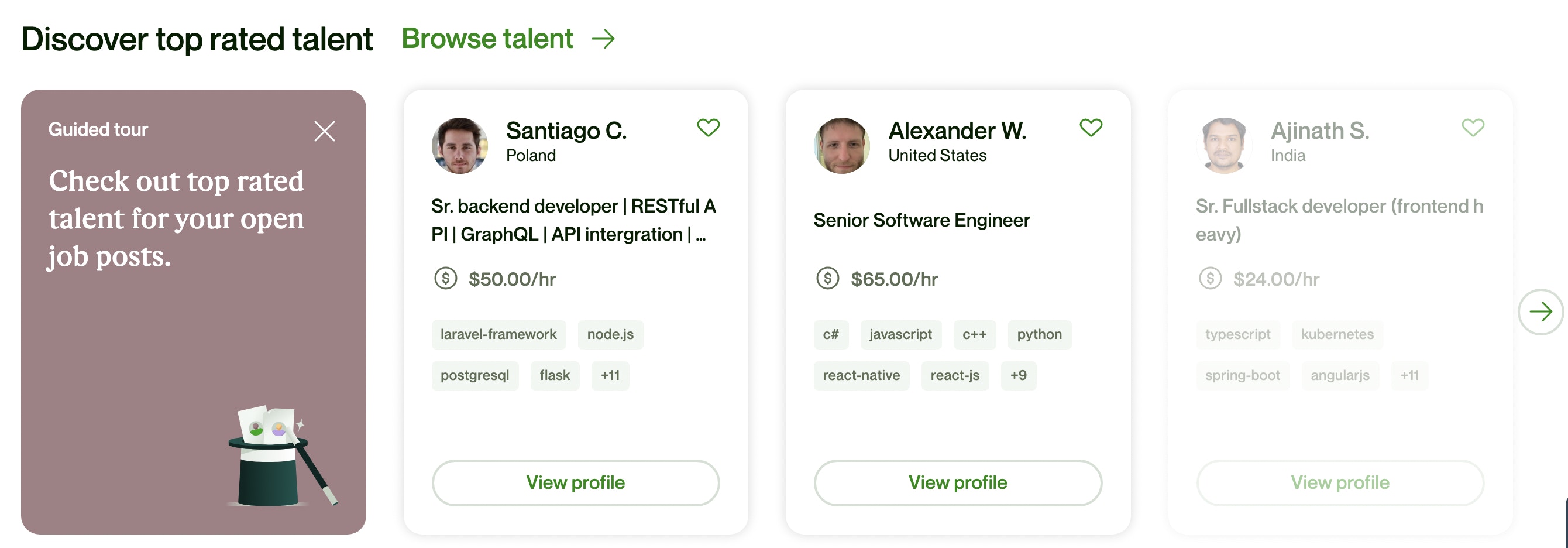The width and height of the screenshot is (1568, 548).
Task: Expand Santiago's +11 more skills
Action: coord(610,375)
